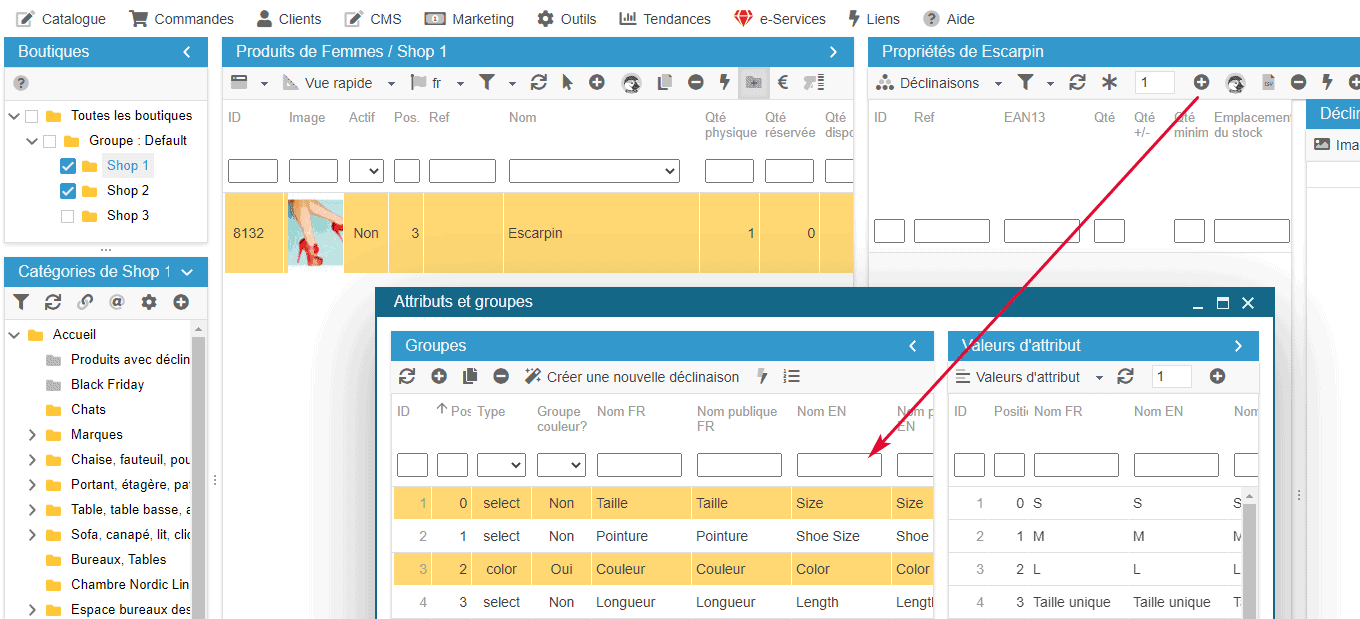
Task: Click Créer une nouvelle déclinaison button
Action: (632, 377)
